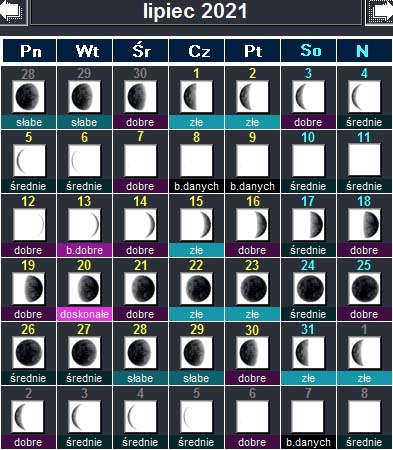Select moon phase icon for July 1
This screenshot has height=450, width=393.
coord(196,97)
